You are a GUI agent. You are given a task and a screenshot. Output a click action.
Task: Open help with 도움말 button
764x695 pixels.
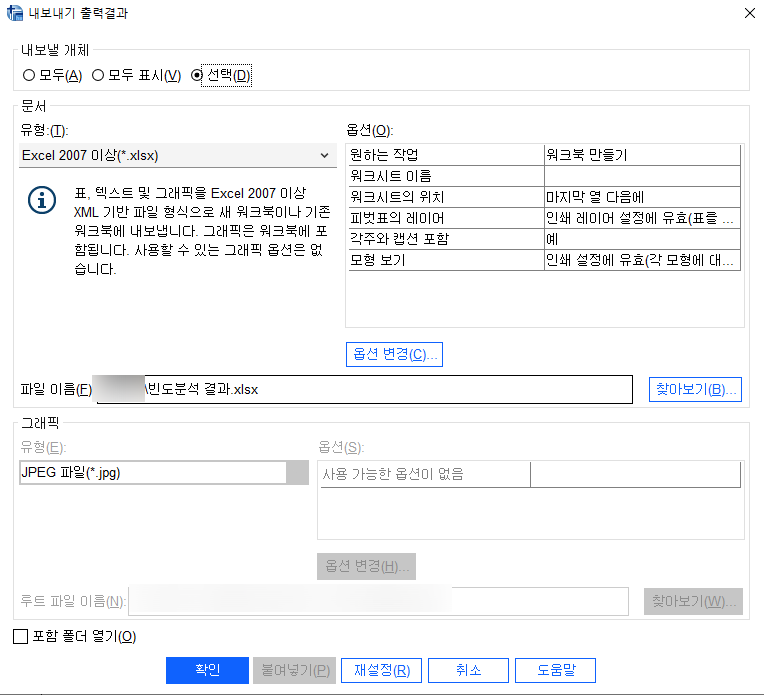point(555,670)
